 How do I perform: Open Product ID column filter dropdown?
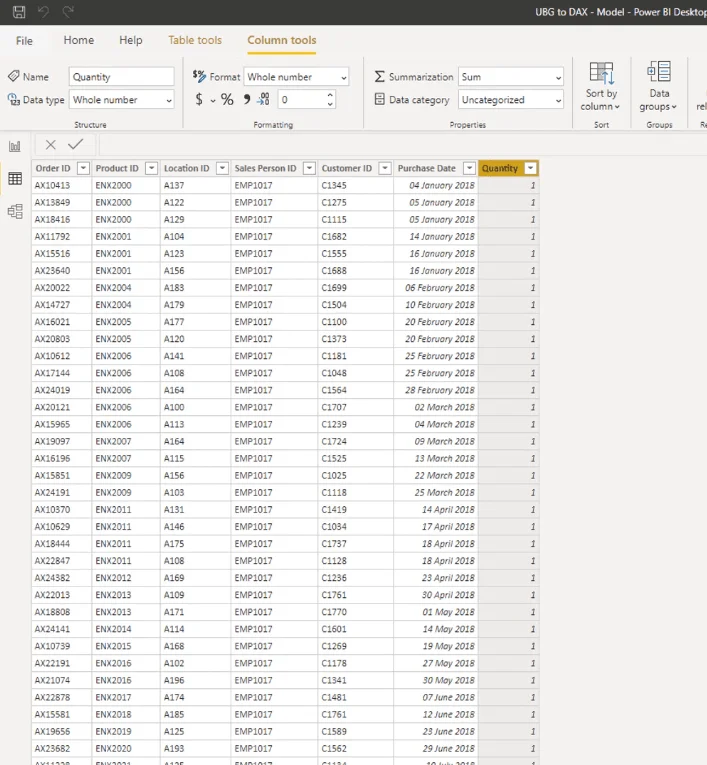click(152, 168)
